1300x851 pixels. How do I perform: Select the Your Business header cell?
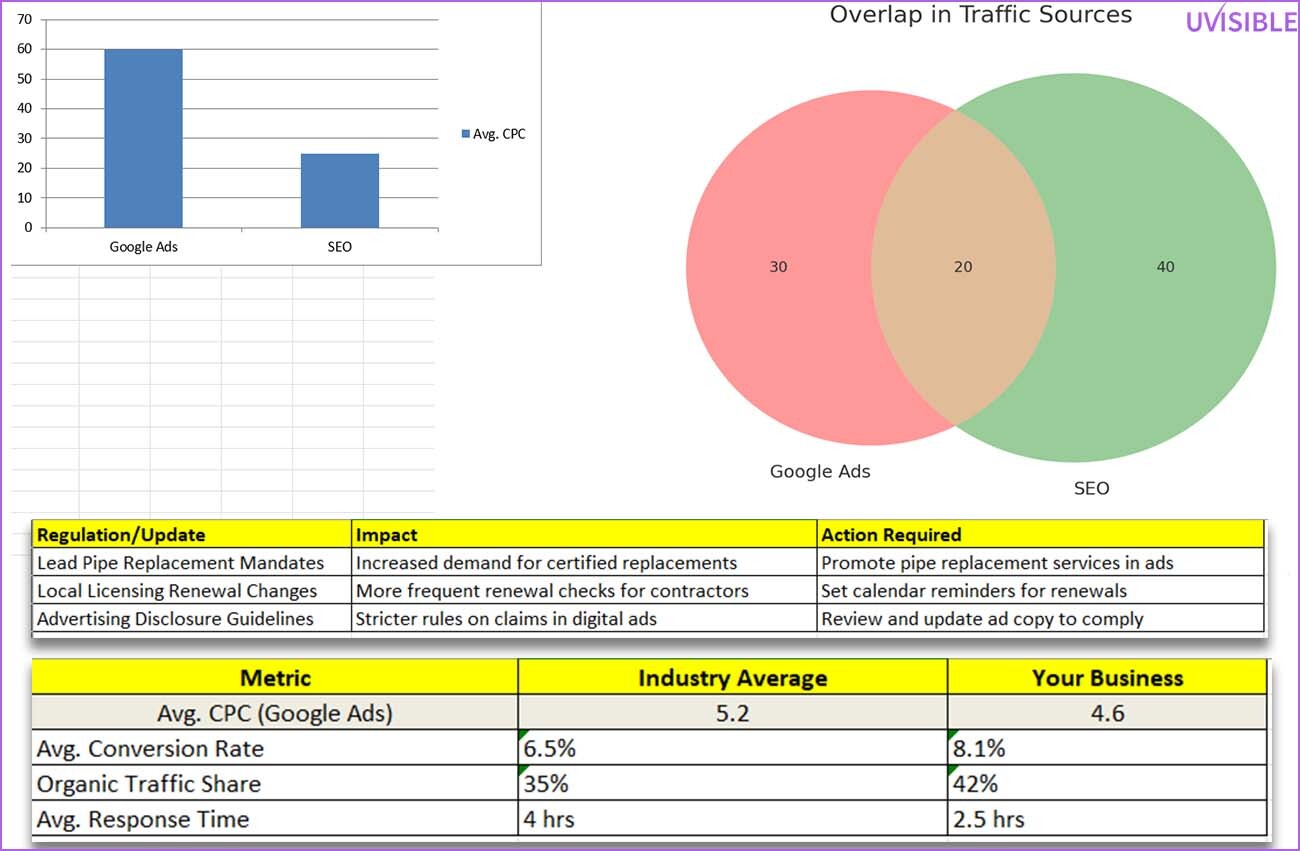(1107, 678)
